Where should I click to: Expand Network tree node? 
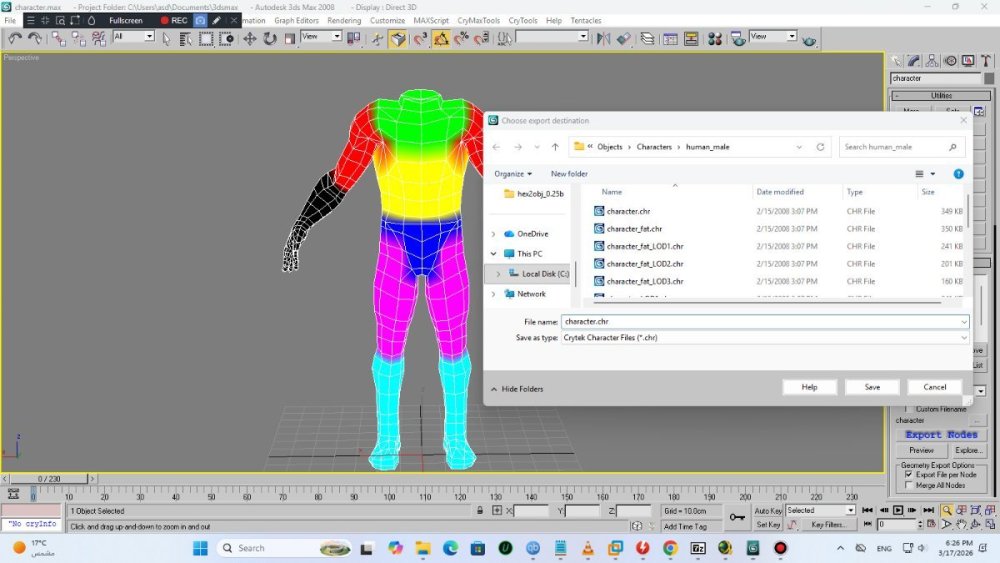pyautogui.click(x=493, y=295)
